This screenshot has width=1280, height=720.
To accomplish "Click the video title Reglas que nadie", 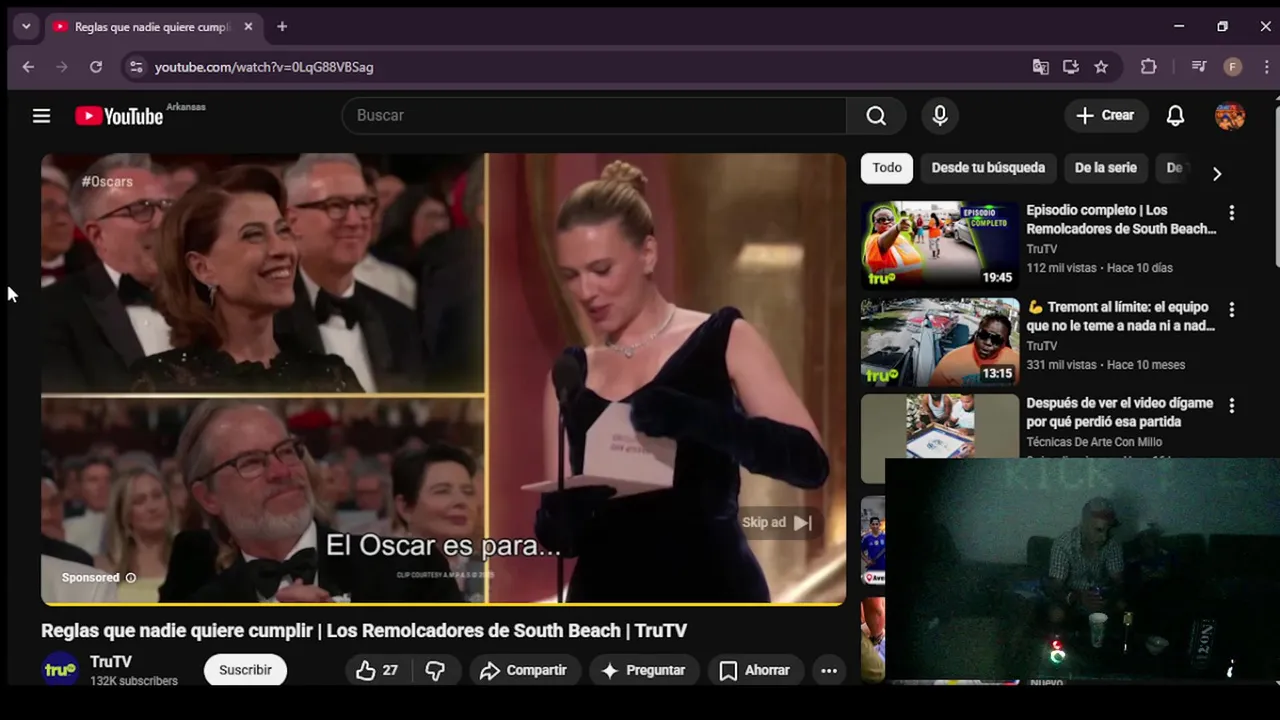I will (x=364, y=631).
